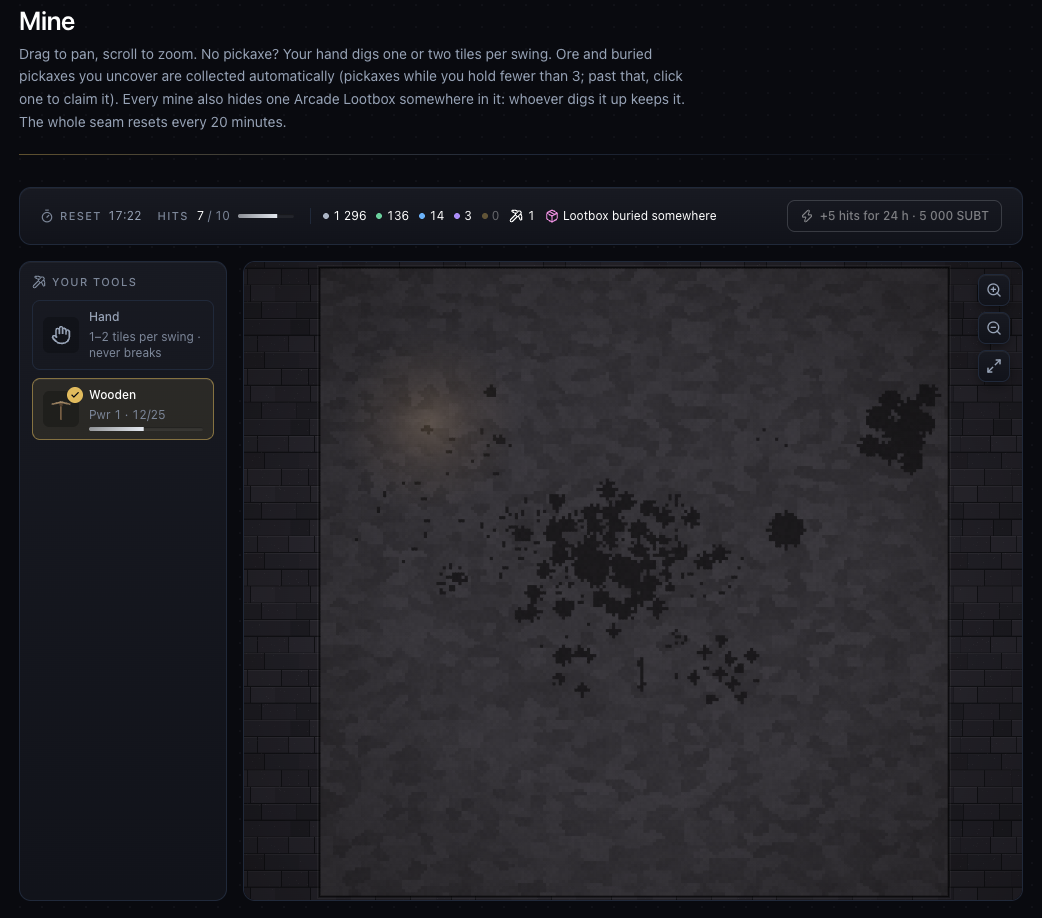This screenshot has height=918, width=1042.
Task: Toggle the Wooden tool selected checkmark
Action: pos(75,395)
